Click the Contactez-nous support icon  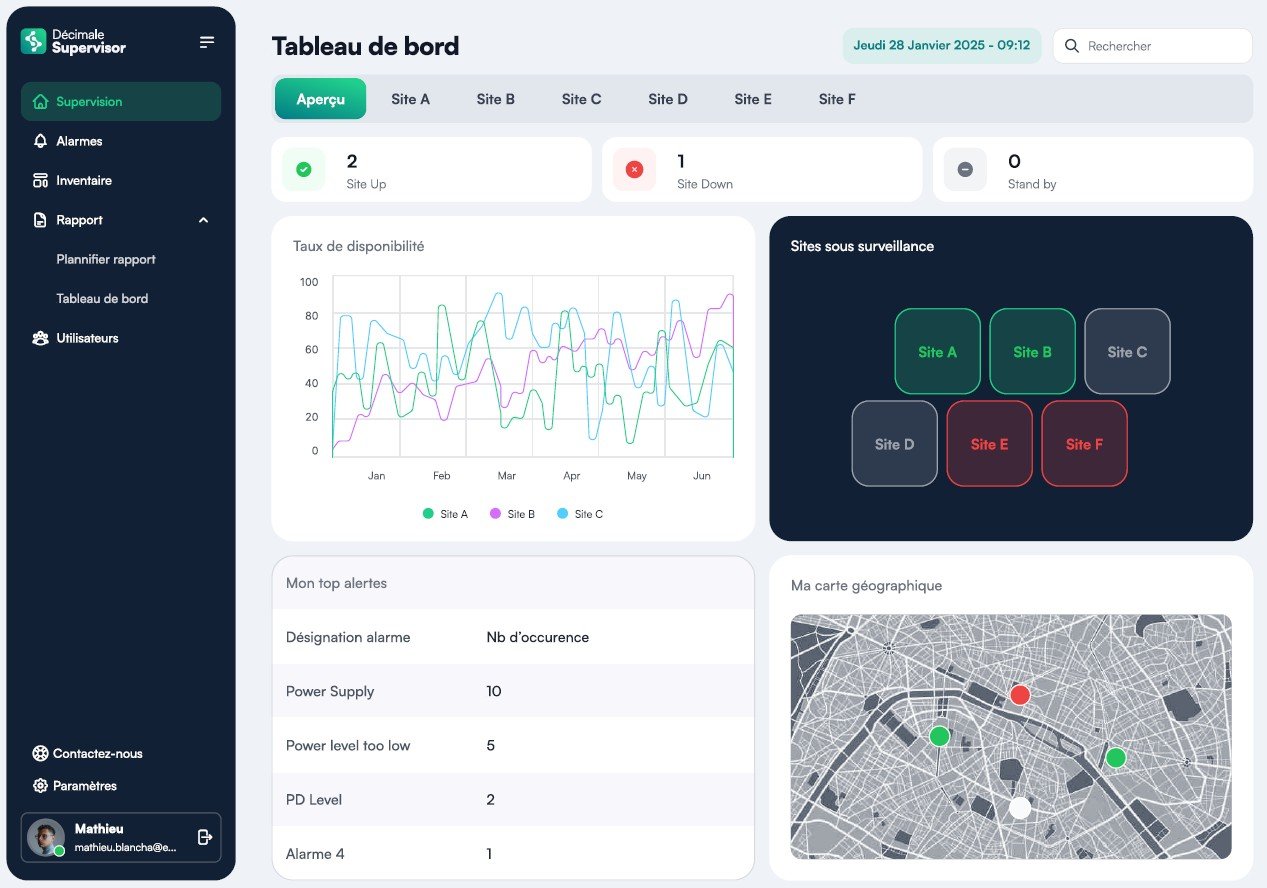[x=40, y=754]
